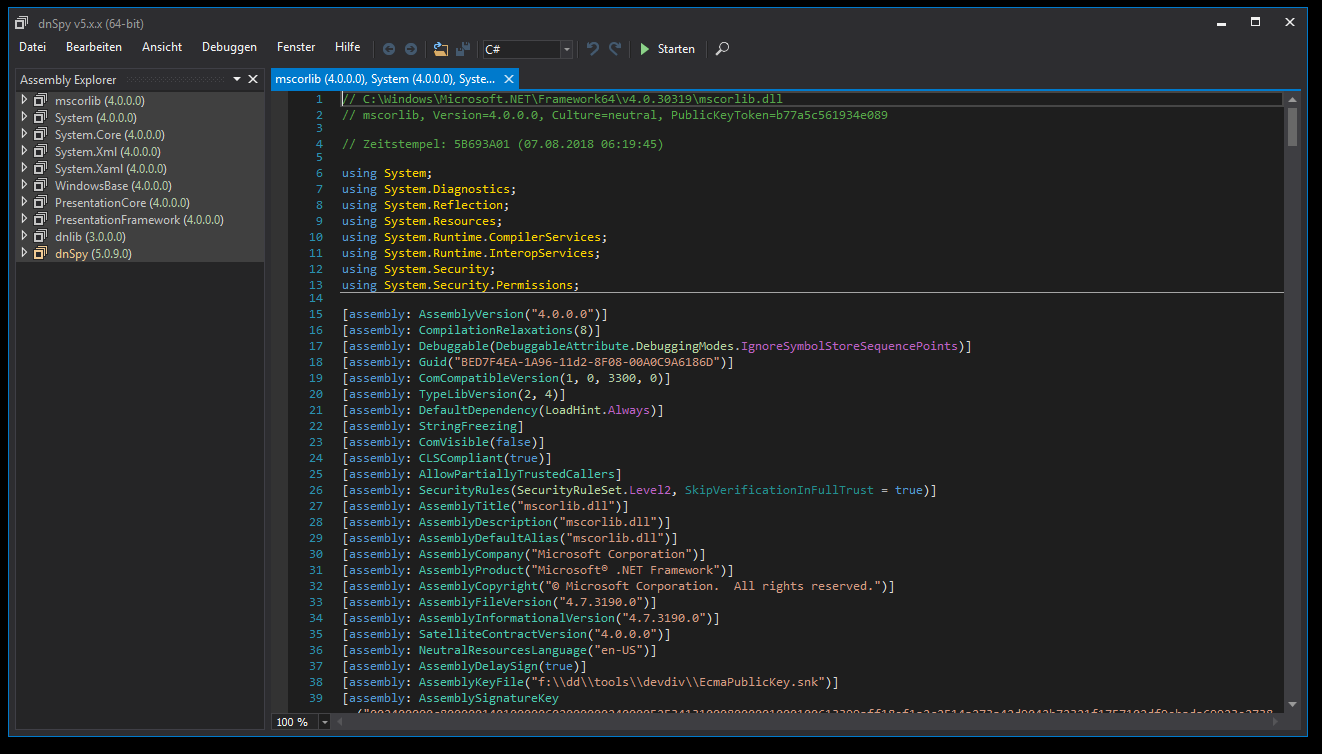Click the vertical scrollbar thumb in the code editor

tap(1292, 127)
